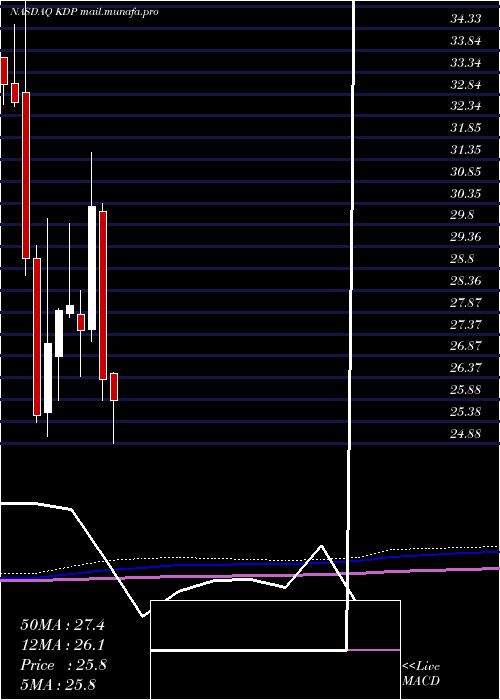The height and width of the screenshot is (700, 500).
Task: Click the 31.35 price axis label
Action: tap(466, 150)
